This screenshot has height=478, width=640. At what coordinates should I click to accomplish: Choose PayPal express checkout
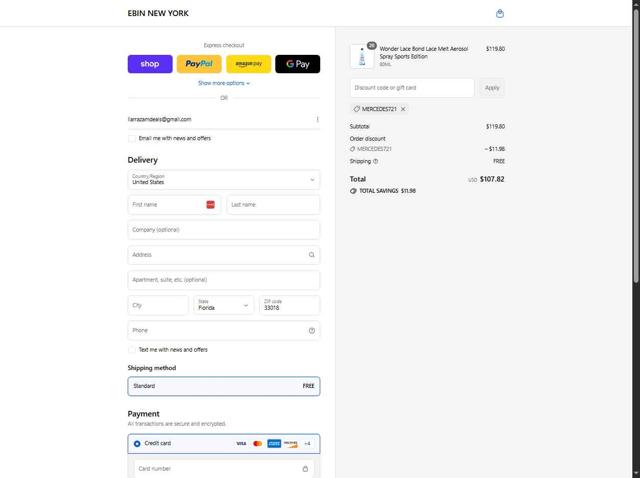[x=199, y=64]
